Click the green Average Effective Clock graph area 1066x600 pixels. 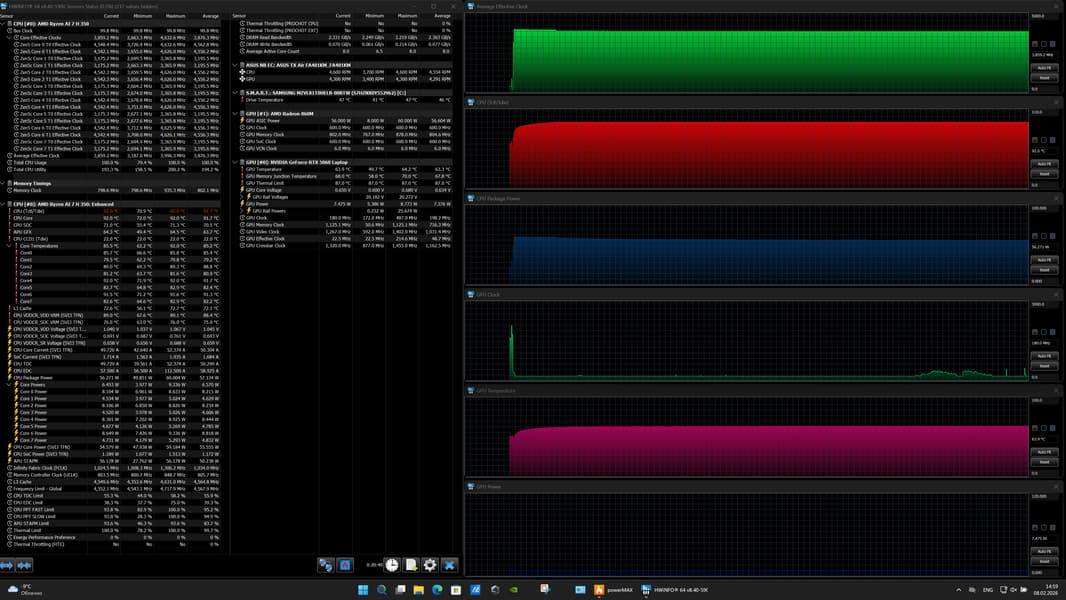click(770, 58)
